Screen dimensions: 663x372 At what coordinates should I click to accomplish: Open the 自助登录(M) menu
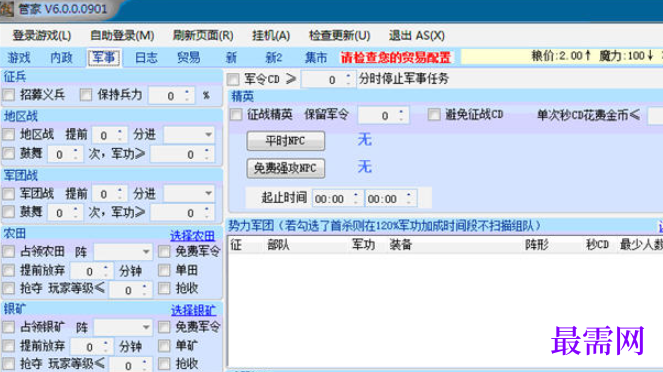(122, 36)
